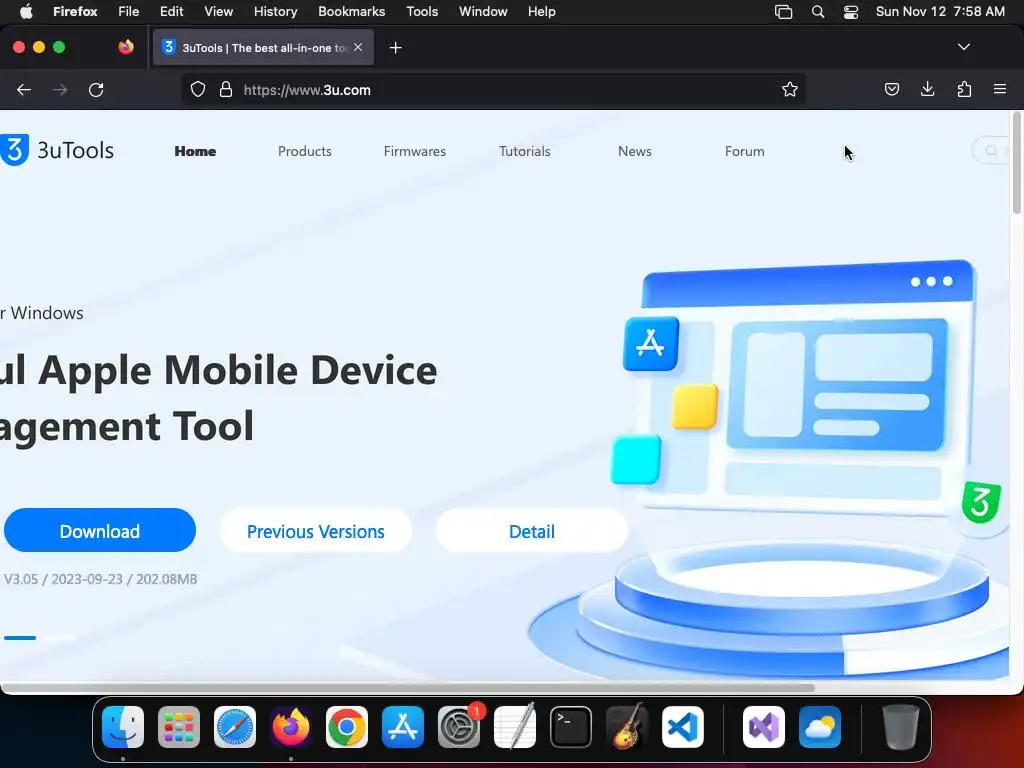Click the V3.05 version info text
Screen dimensions: 1024x768
tap(101, 579)
